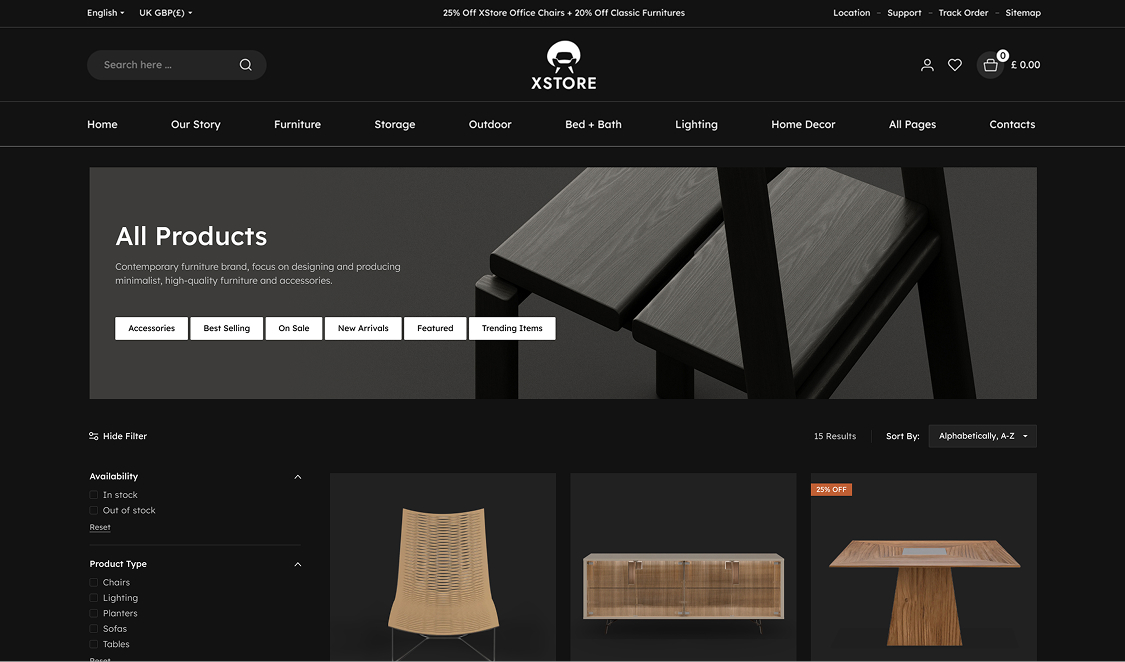The width and height of the screenshot is (1125, 662).
Task: Go to the Home Decor menu
Action: (803, 125)
